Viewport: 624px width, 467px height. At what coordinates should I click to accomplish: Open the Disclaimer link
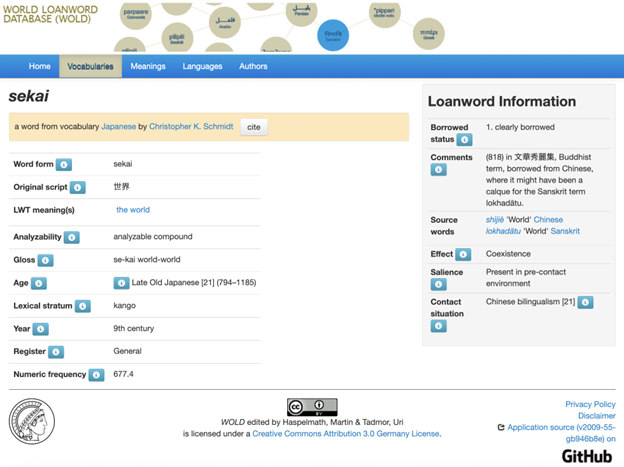[x=597, y=416]
